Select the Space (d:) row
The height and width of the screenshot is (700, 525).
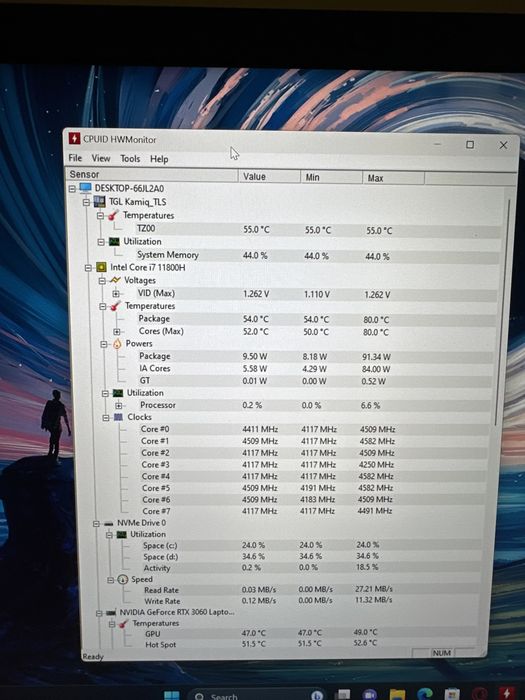(x=312, y=556)
